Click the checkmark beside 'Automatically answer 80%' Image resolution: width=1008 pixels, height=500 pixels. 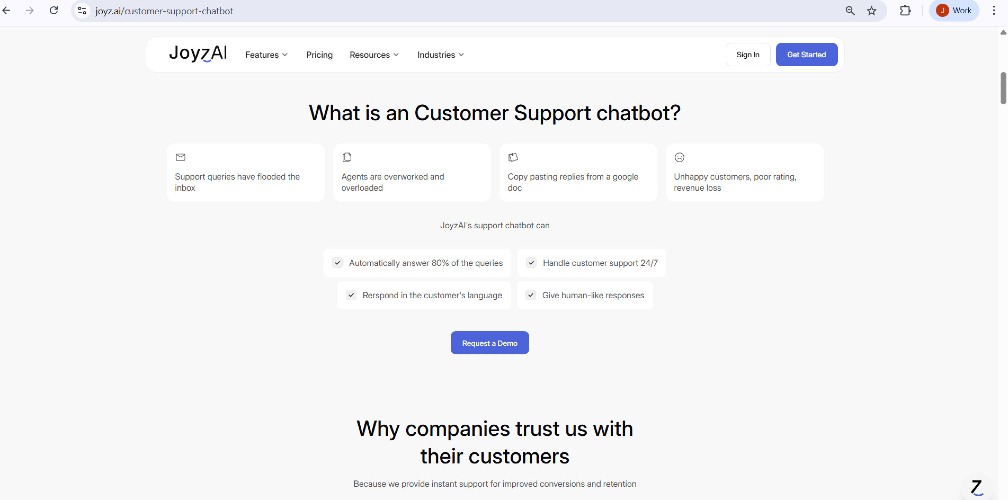(338, 263)
